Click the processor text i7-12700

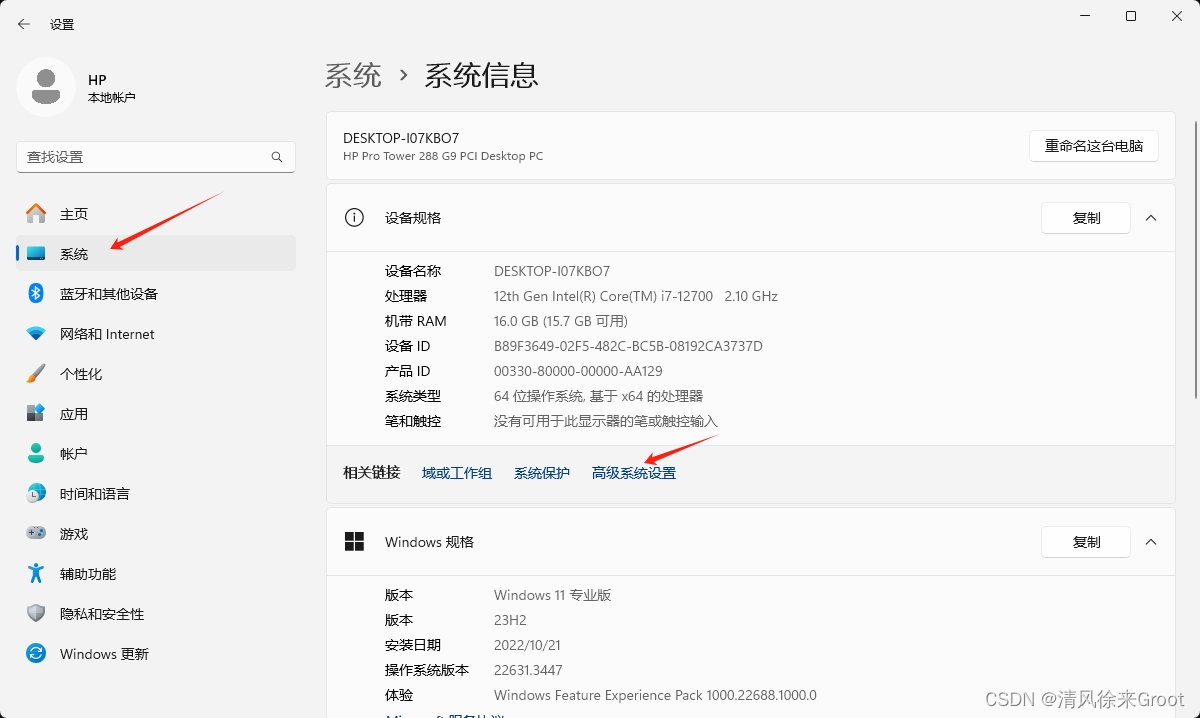click(x=636, y=296)
